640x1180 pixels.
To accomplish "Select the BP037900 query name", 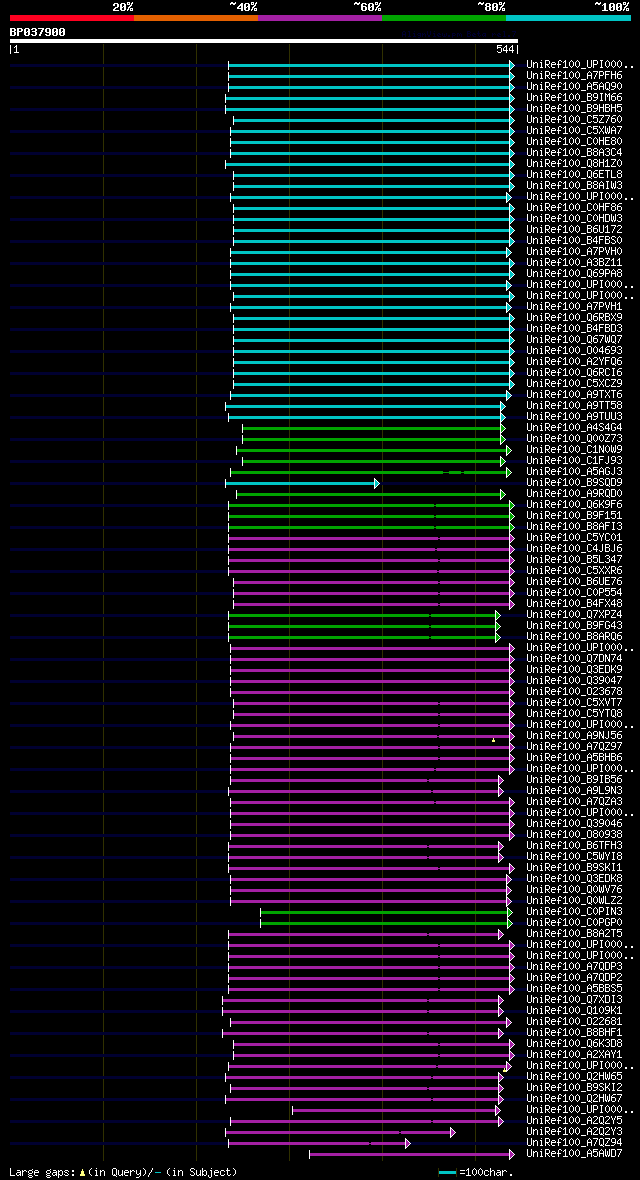I will [38, 32].
